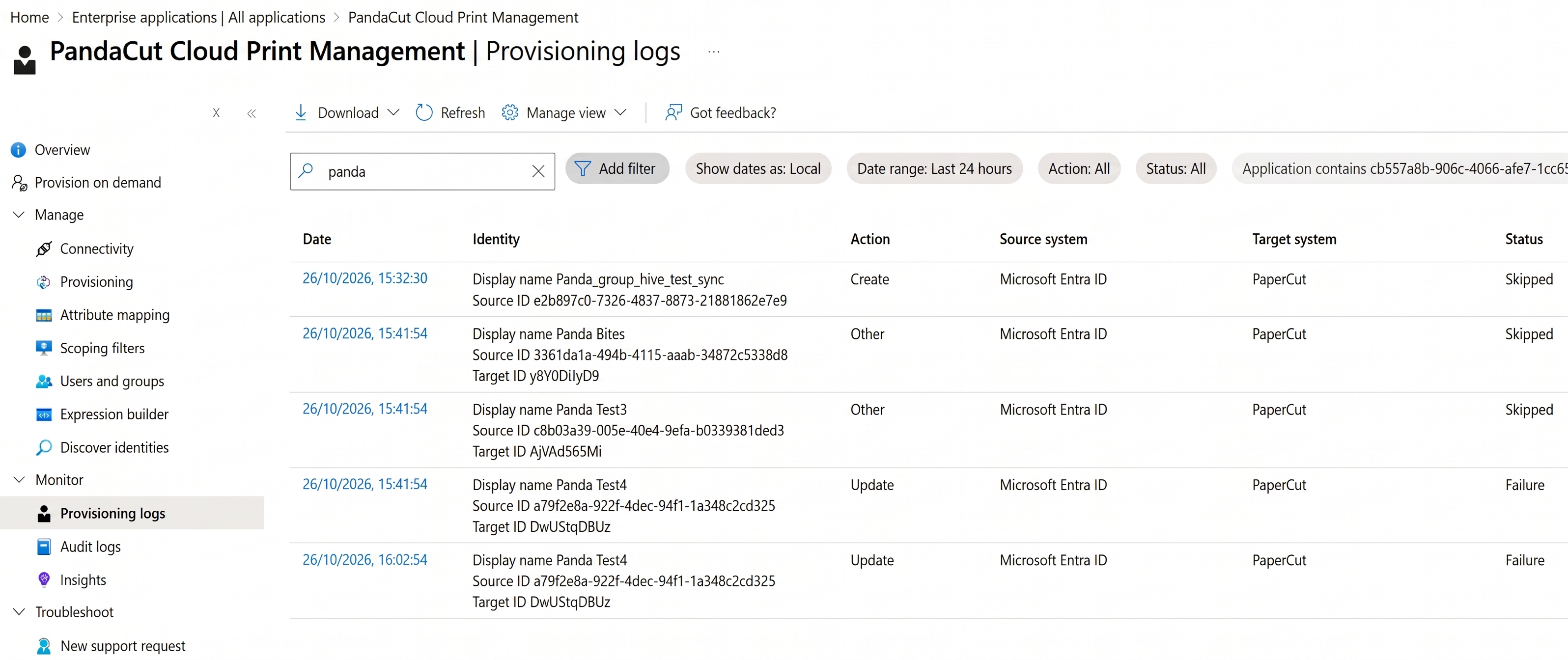The image size is (1568, 660).
Task: Click the Provisioning sync icon
Action: click(x=44, y=282)
